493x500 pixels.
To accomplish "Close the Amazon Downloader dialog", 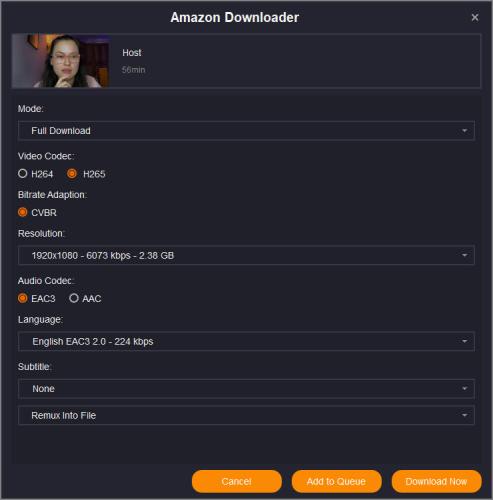I will (x=475, y=17).
